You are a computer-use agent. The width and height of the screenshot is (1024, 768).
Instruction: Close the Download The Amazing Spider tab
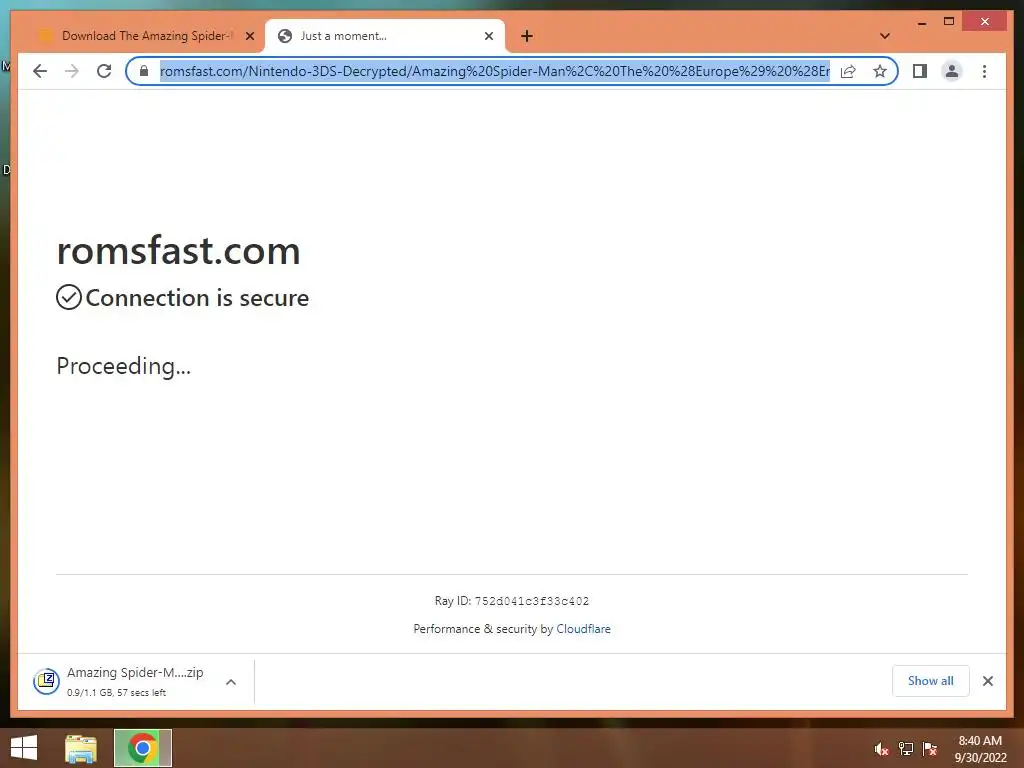coord(249,36)
